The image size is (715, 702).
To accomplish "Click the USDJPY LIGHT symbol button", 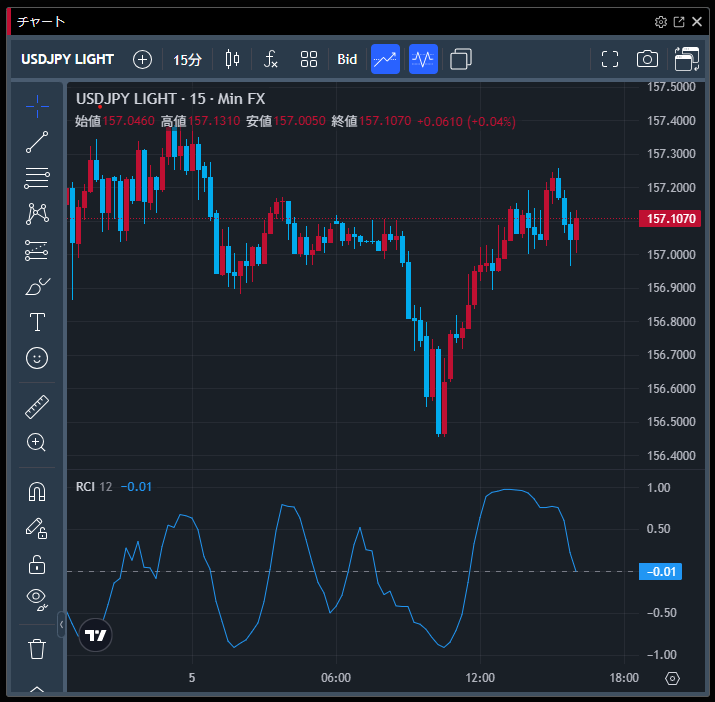I will tap(68, 59).
